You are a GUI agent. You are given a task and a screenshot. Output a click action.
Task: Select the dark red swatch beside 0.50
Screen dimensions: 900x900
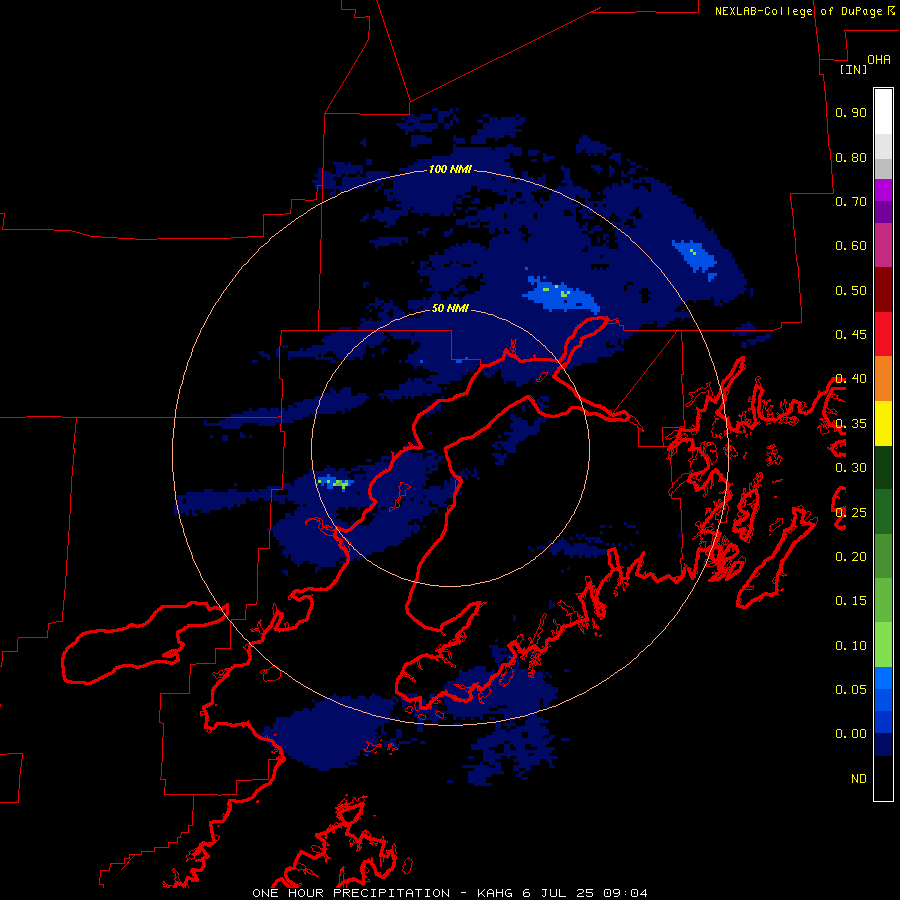click(x=883, y=290)
